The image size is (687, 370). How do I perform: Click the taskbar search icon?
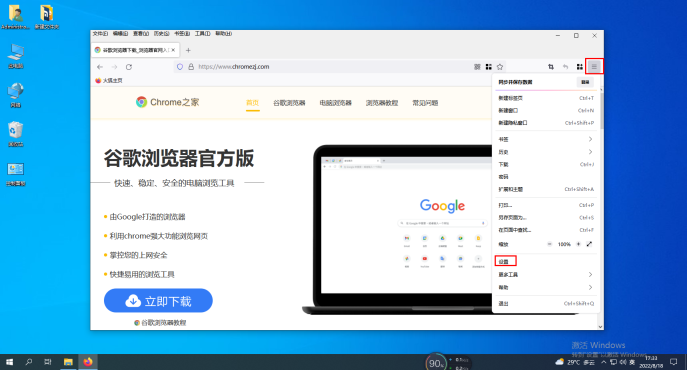[29, 362]
